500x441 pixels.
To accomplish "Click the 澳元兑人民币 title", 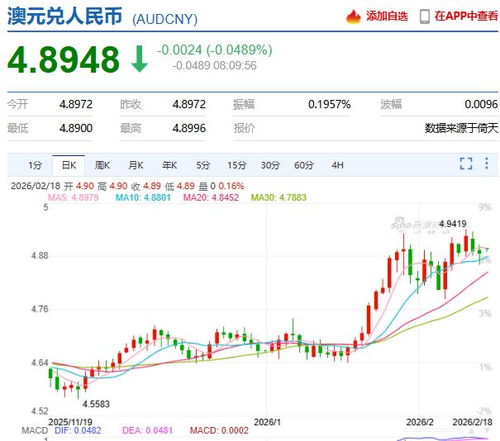I will click(65, 16).
